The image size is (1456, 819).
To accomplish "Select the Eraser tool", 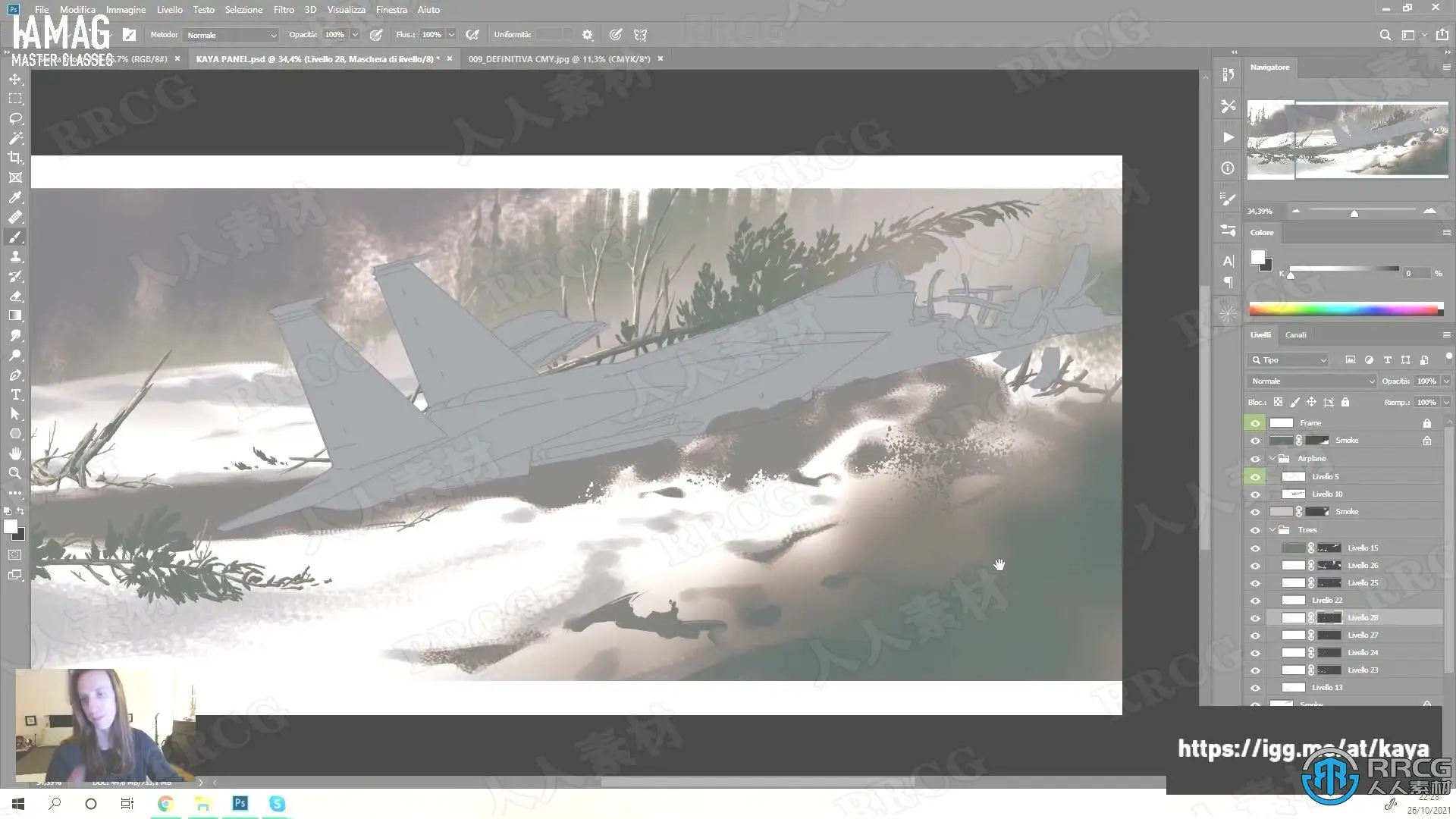I will coord(15,297).
